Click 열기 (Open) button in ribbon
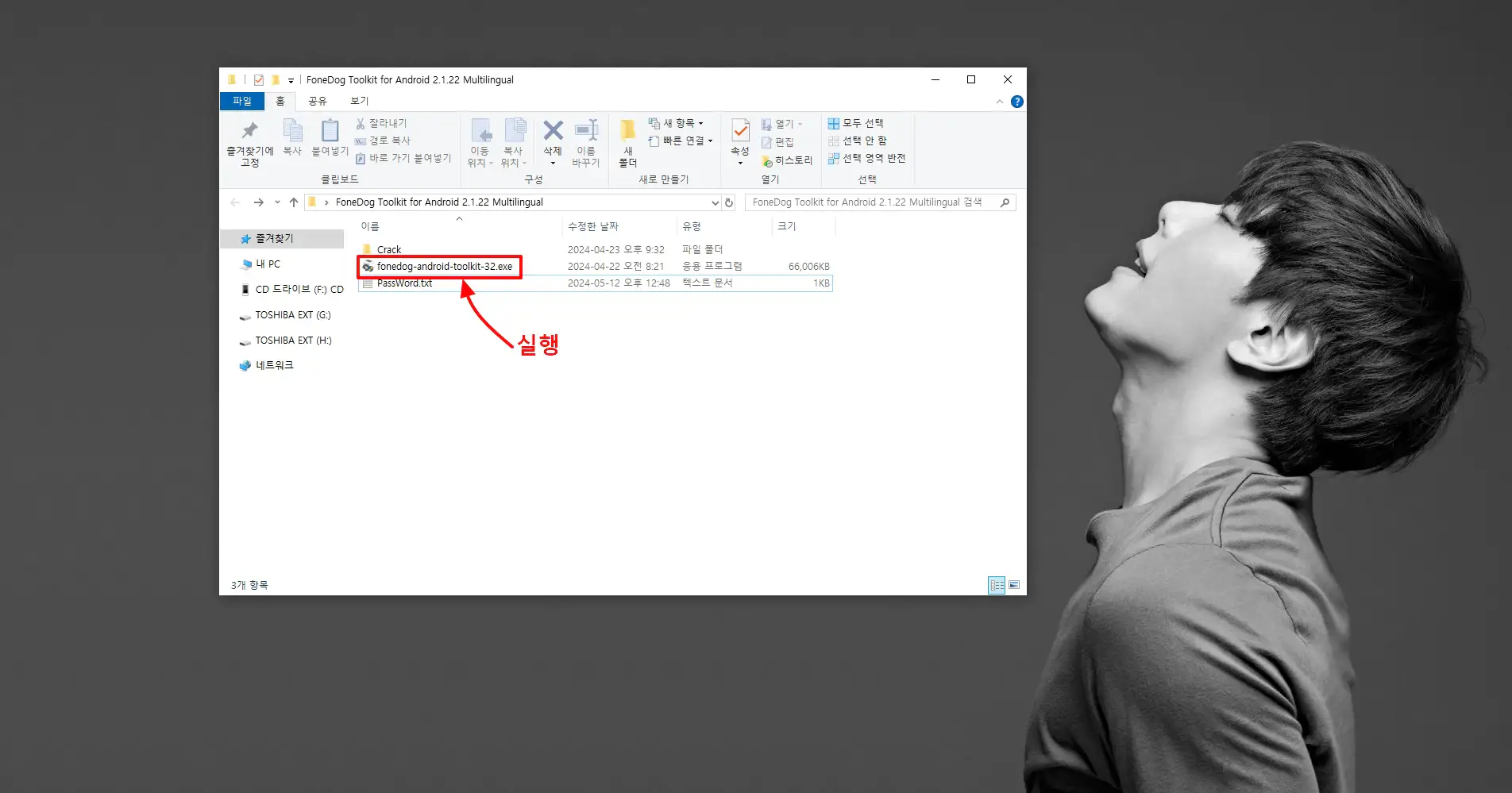The width and height of the screenshot is (1512, 793). (x=782, y=124)
